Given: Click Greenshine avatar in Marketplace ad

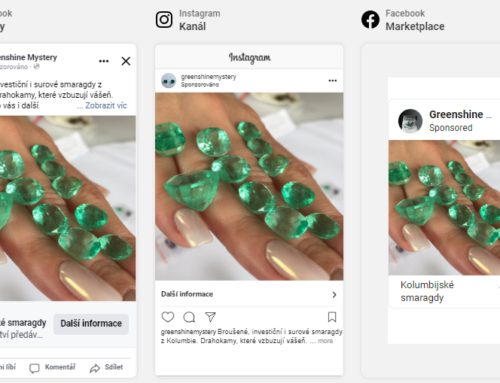Looking at the screenshot, I should pyautogui.click(x=410, y=121).
